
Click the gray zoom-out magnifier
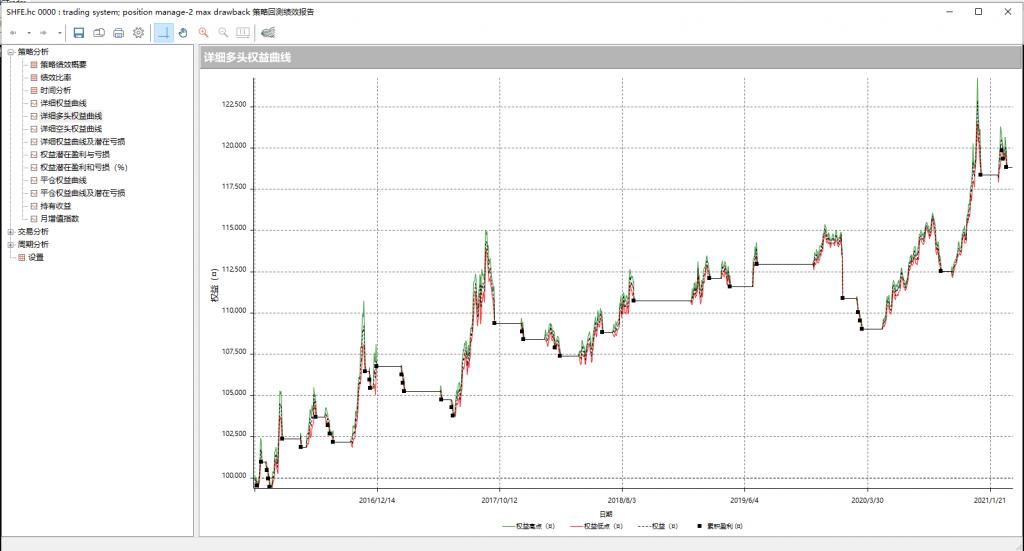223,33
